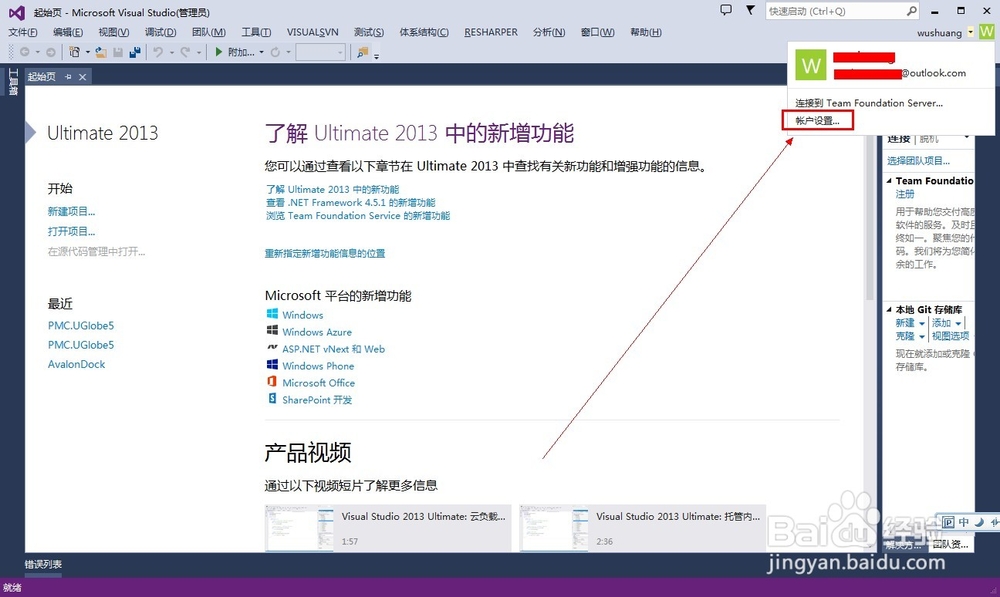This screenshot has height=597, width=1000.
Task: Click the green Attach play button
Action: (x=219, y=52)
